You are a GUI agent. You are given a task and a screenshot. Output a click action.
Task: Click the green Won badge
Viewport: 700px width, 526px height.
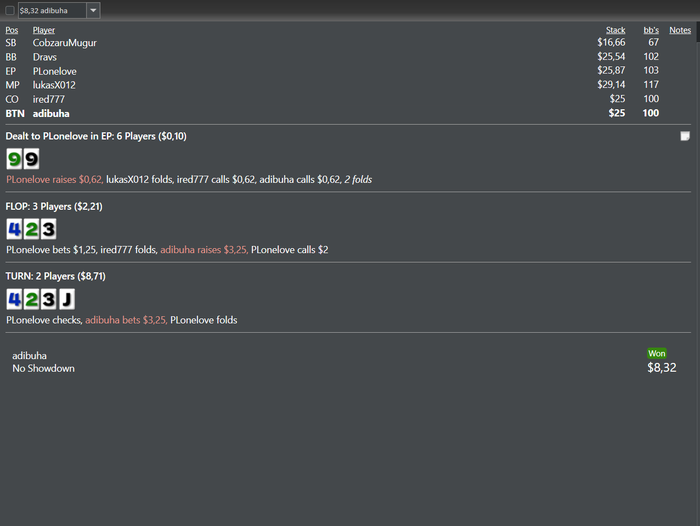[657, 353]
